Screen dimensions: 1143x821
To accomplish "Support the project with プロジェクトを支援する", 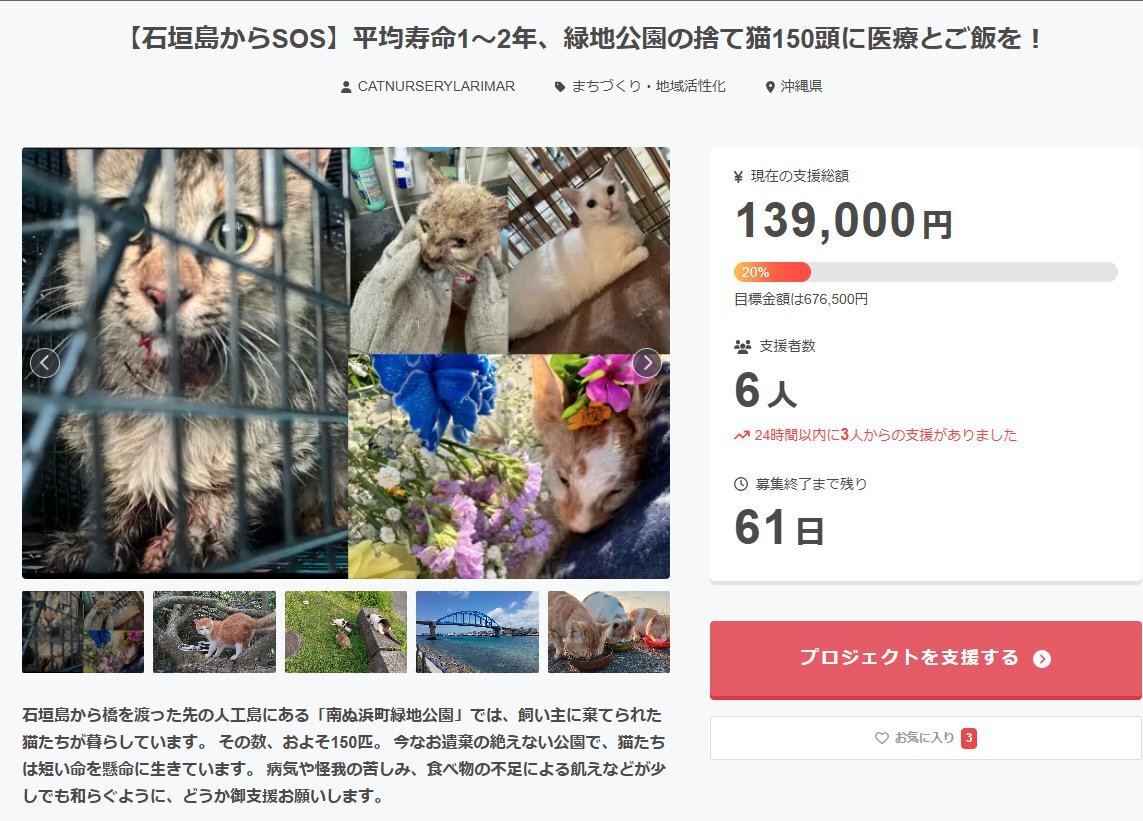I will pyautogui.click(x=926, y=660).
